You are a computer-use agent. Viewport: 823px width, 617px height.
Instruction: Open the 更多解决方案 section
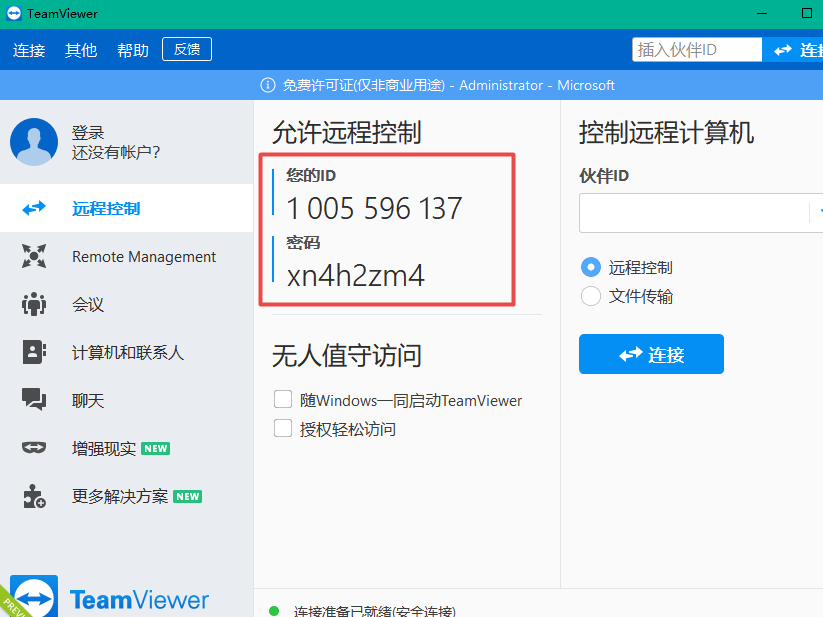click(x=126, y=496)
